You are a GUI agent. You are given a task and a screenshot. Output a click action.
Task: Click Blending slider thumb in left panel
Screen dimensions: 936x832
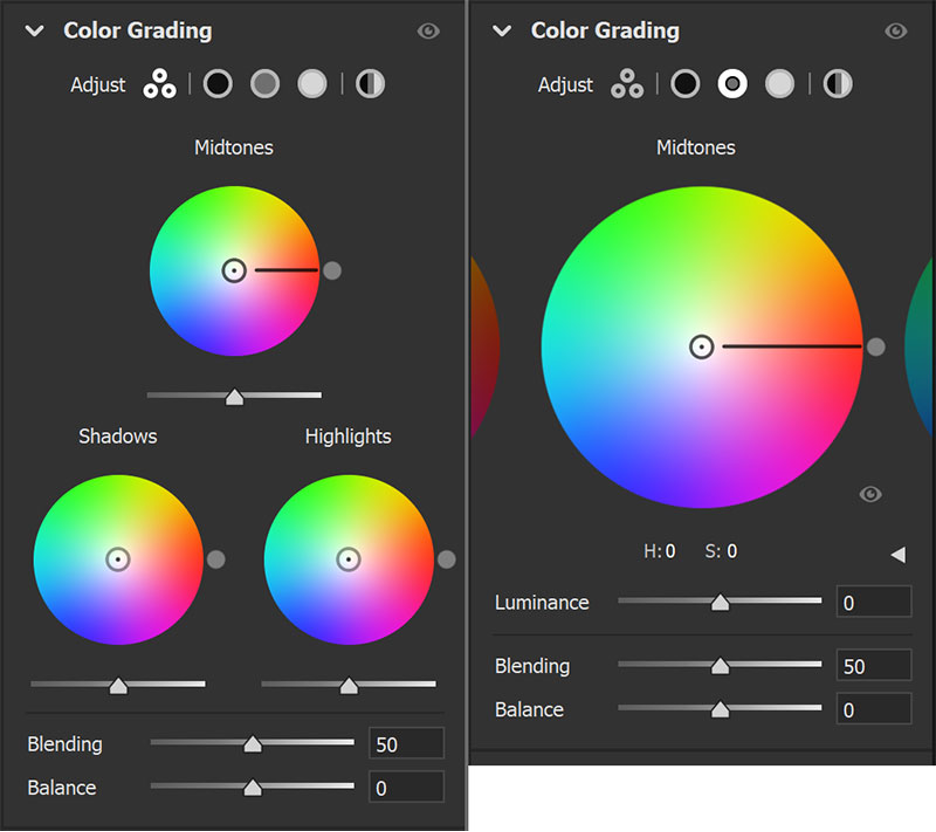[253, 744]
